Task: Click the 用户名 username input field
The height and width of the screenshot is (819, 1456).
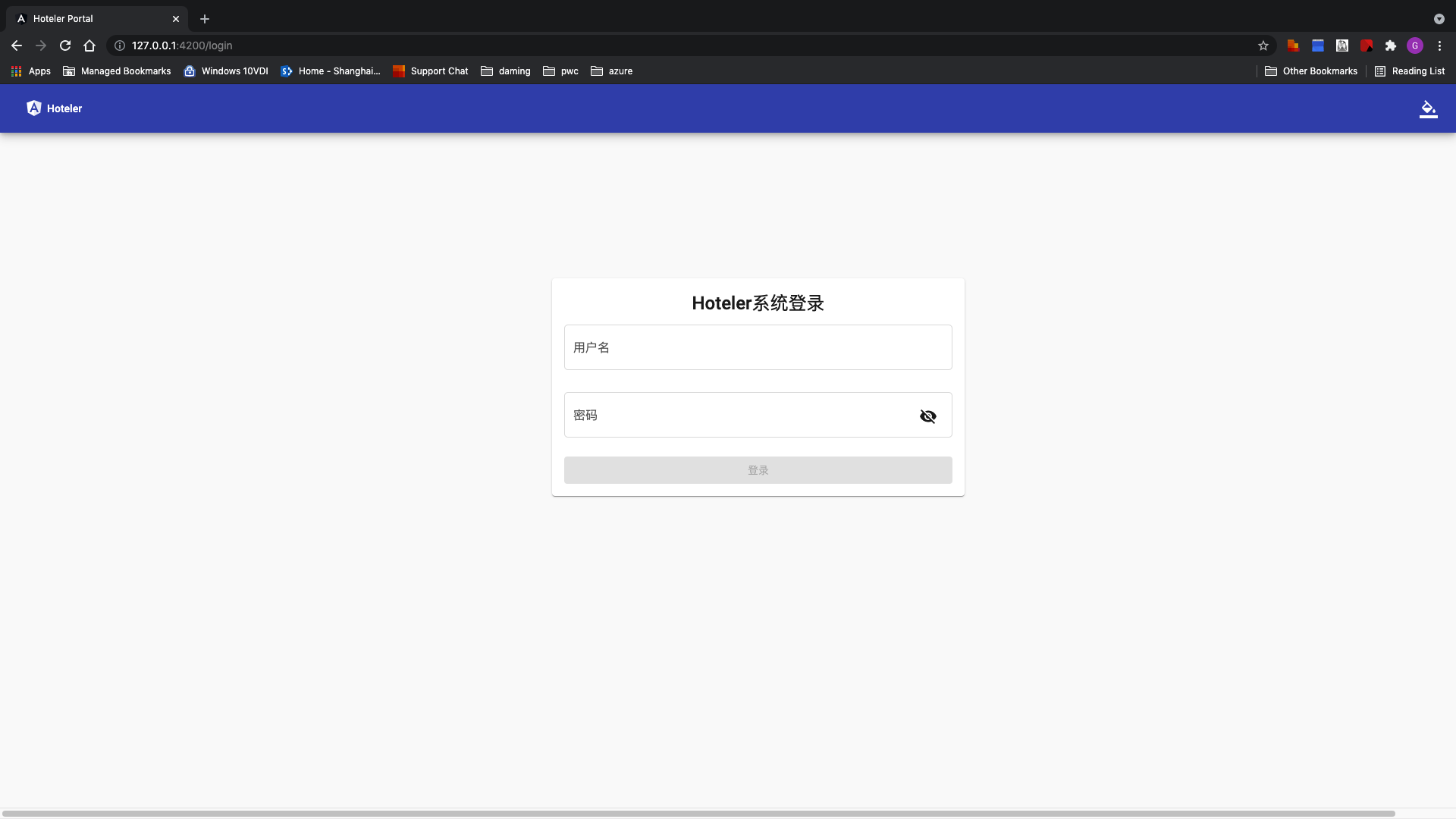Action: (x=758, y=347)
